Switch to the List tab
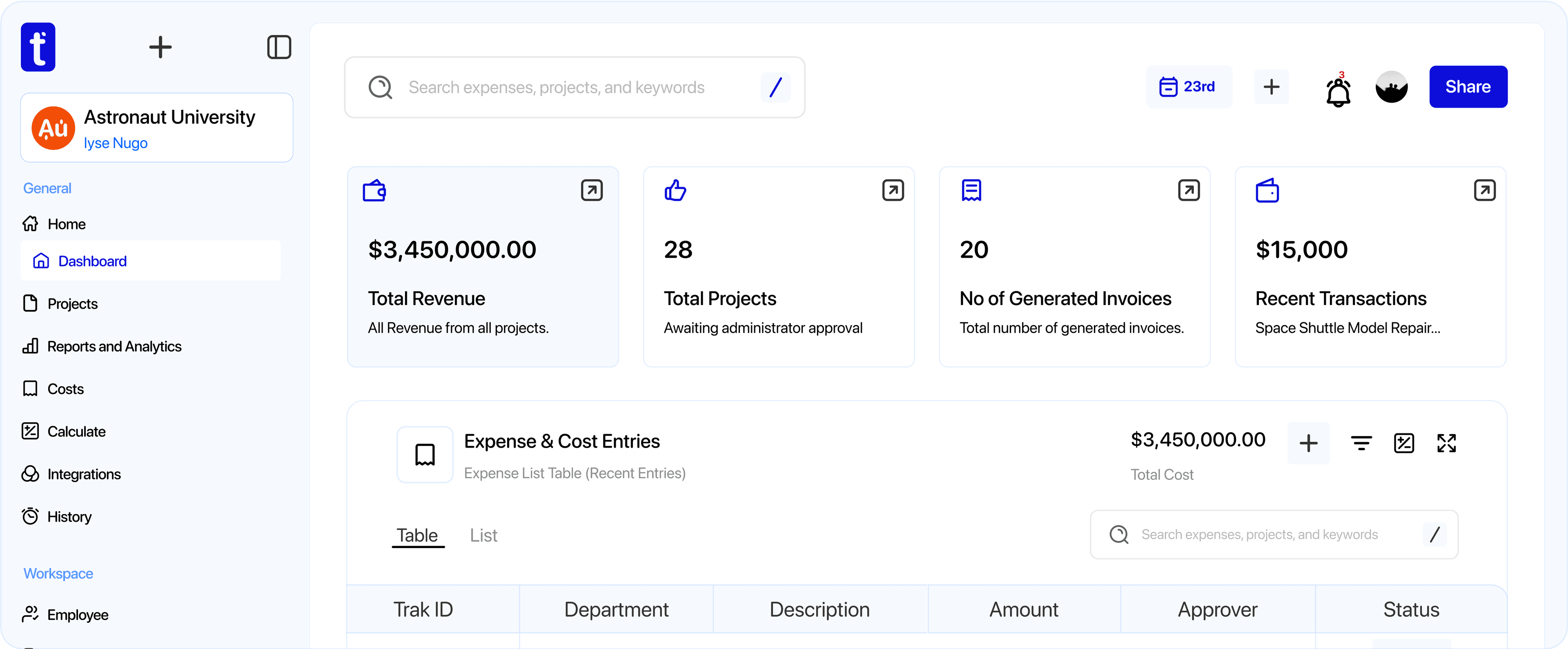 [483, 535]
